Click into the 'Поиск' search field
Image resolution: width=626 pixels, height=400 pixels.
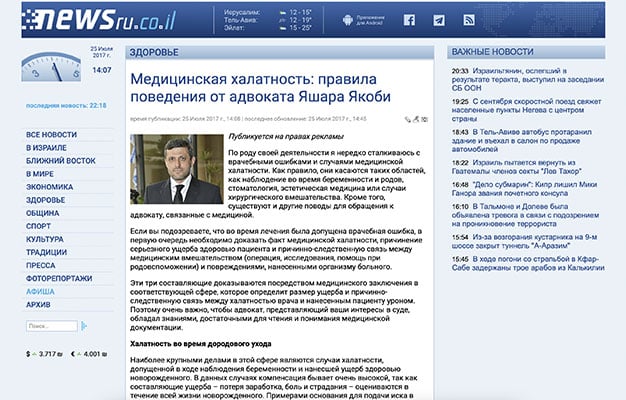point(51,326)
